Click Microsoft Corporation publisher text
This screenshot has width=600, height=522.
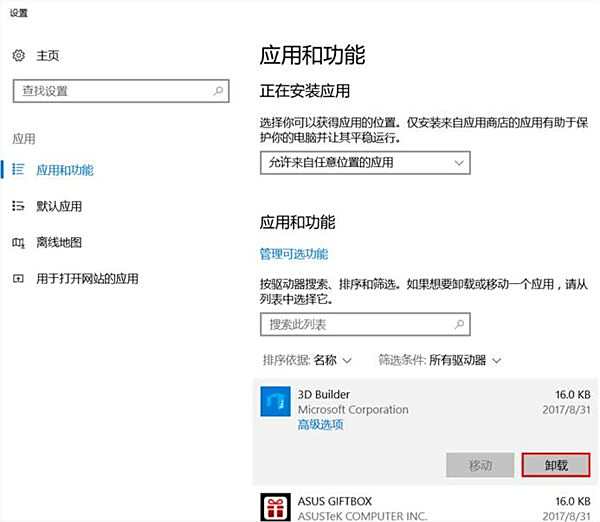353,409
